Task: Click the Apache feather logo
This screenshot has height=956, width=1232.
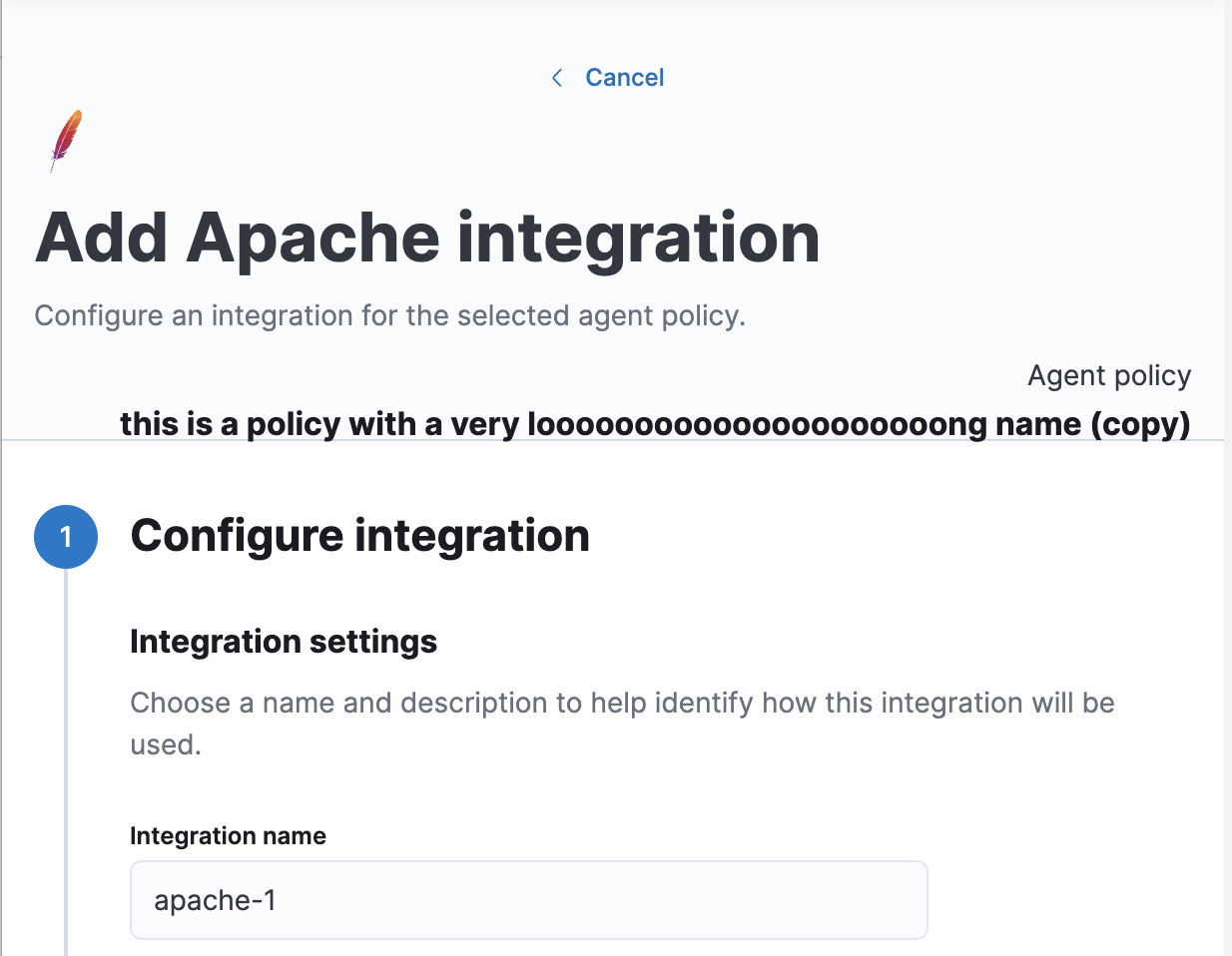Action: [x=66, y=140]
